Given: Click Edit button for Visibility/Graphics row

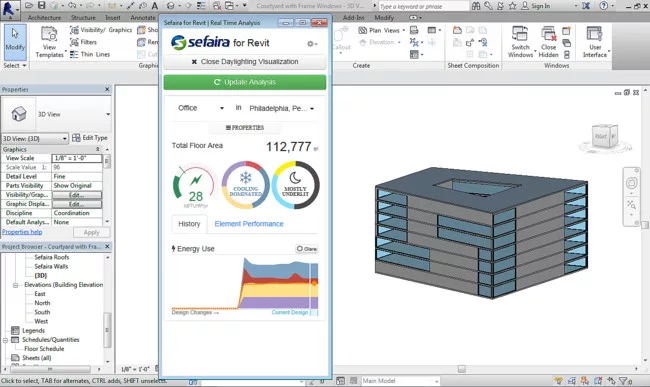Looking at the screenshot, I should 77,195.
